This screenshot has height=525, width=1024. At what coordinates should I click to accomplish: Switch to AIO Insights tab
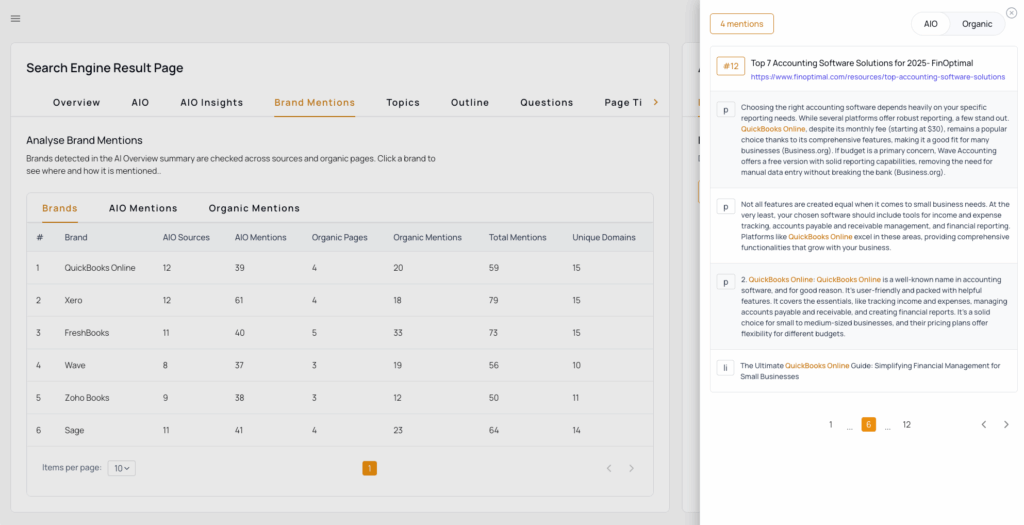(212, 103)
